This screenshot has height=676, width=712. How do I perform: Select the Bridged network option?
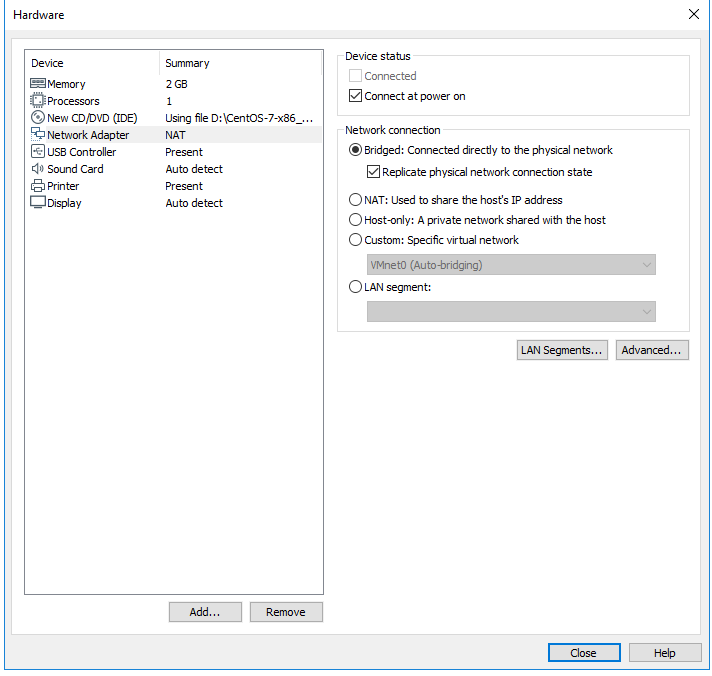355,150
